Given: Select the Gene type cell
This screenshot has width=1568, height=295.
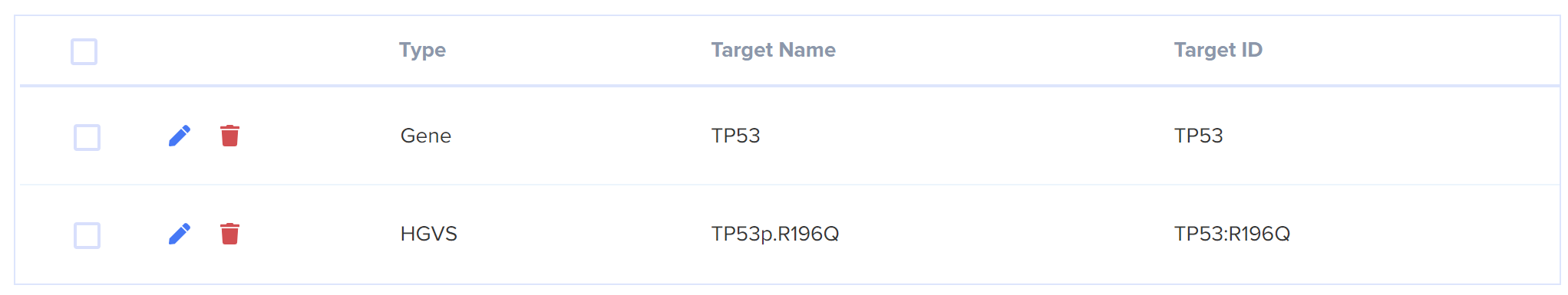Looking at the screenshot, I should 426,136.
